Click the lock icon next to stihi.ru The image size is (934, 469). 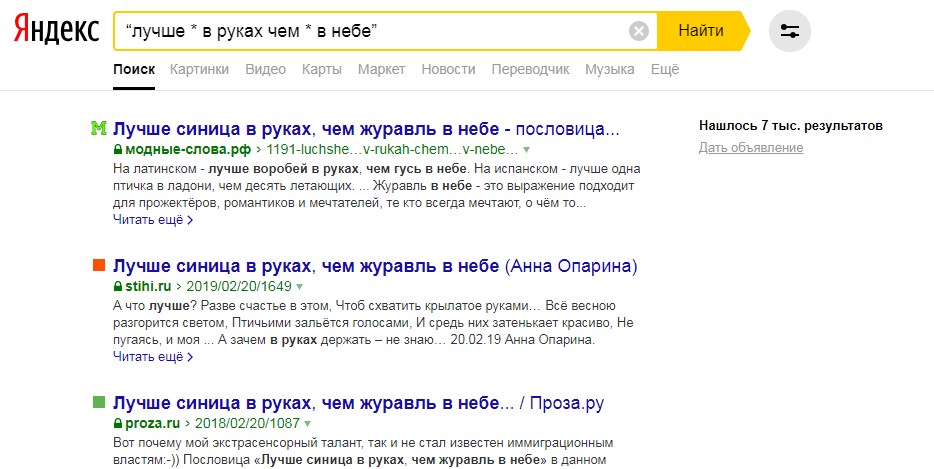(118, 287)
